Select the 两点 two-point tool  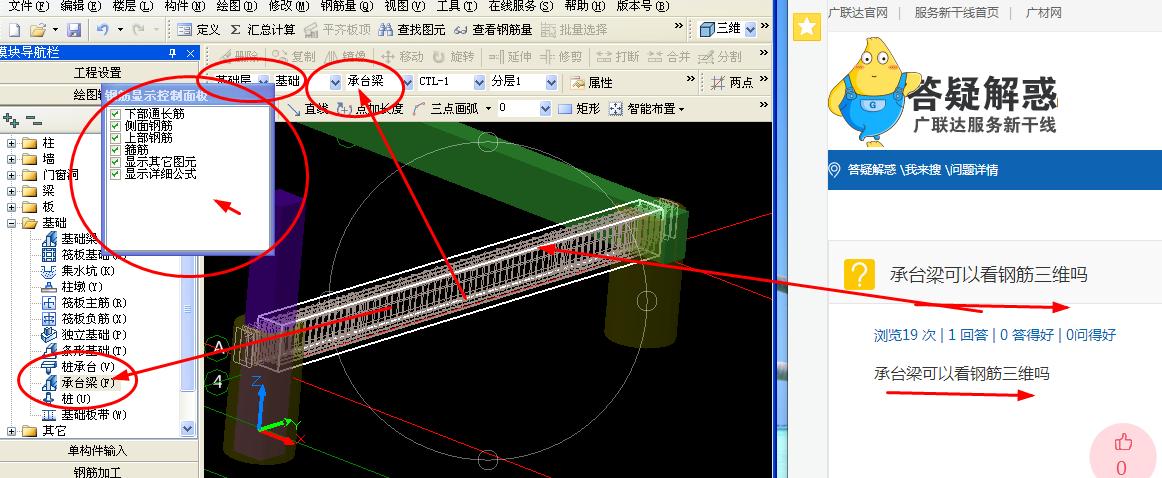tap(731, 82)
